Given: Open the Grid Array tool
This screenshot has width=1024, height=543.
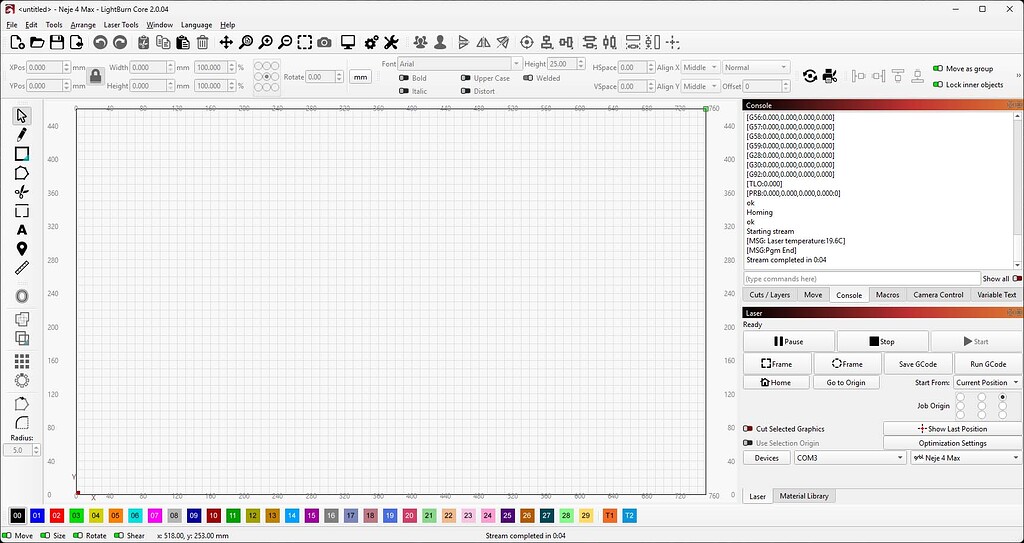Looking at the screenshot, I should (22, 361).
